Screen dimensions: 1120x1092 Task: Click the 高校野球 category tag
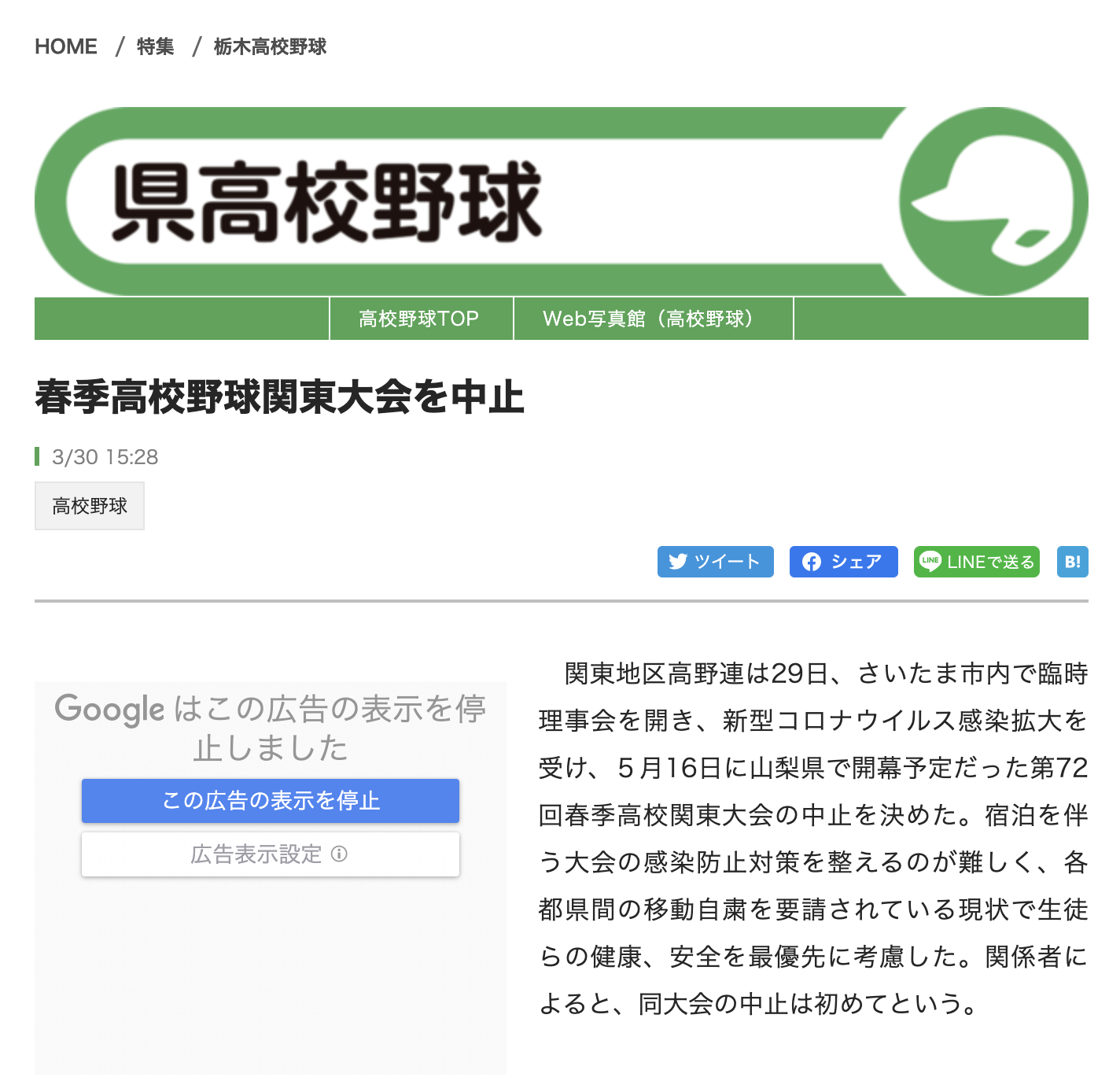tap(90, 506)
